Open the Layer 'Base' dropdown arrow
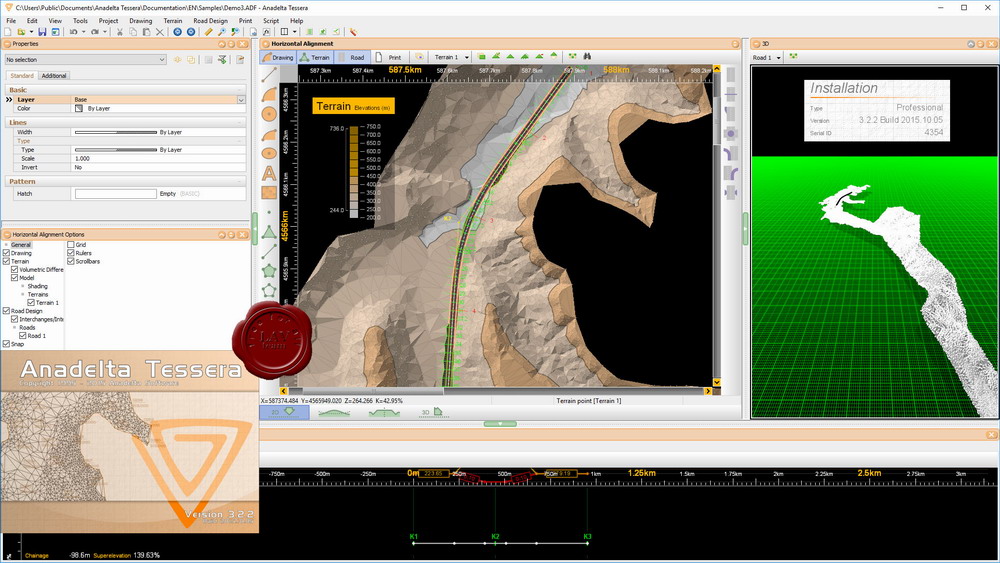 tap(241, 100)
